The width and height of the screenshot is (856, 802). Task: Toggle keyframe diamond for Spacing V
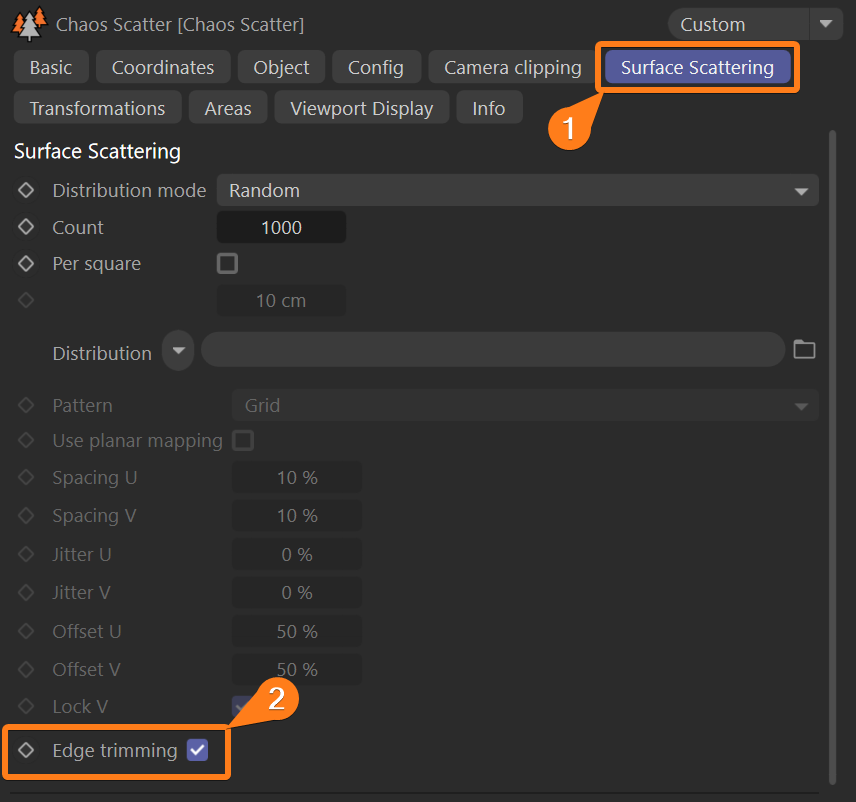coord(26,515)
